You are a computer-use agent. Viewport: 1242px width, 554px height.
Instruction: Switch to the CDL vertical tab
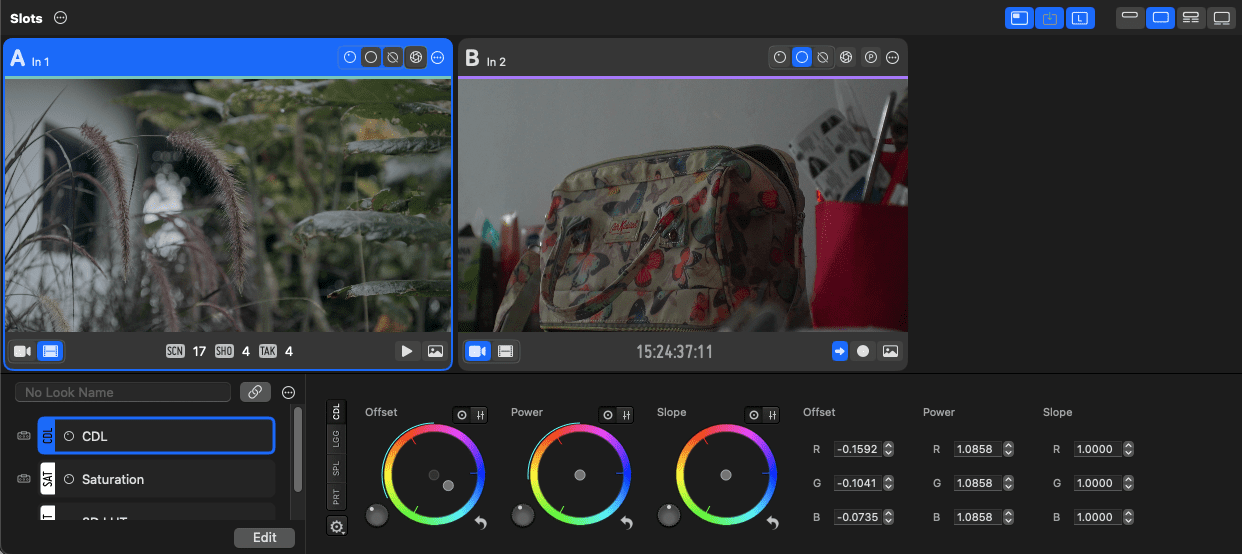[x=336, y=411]
